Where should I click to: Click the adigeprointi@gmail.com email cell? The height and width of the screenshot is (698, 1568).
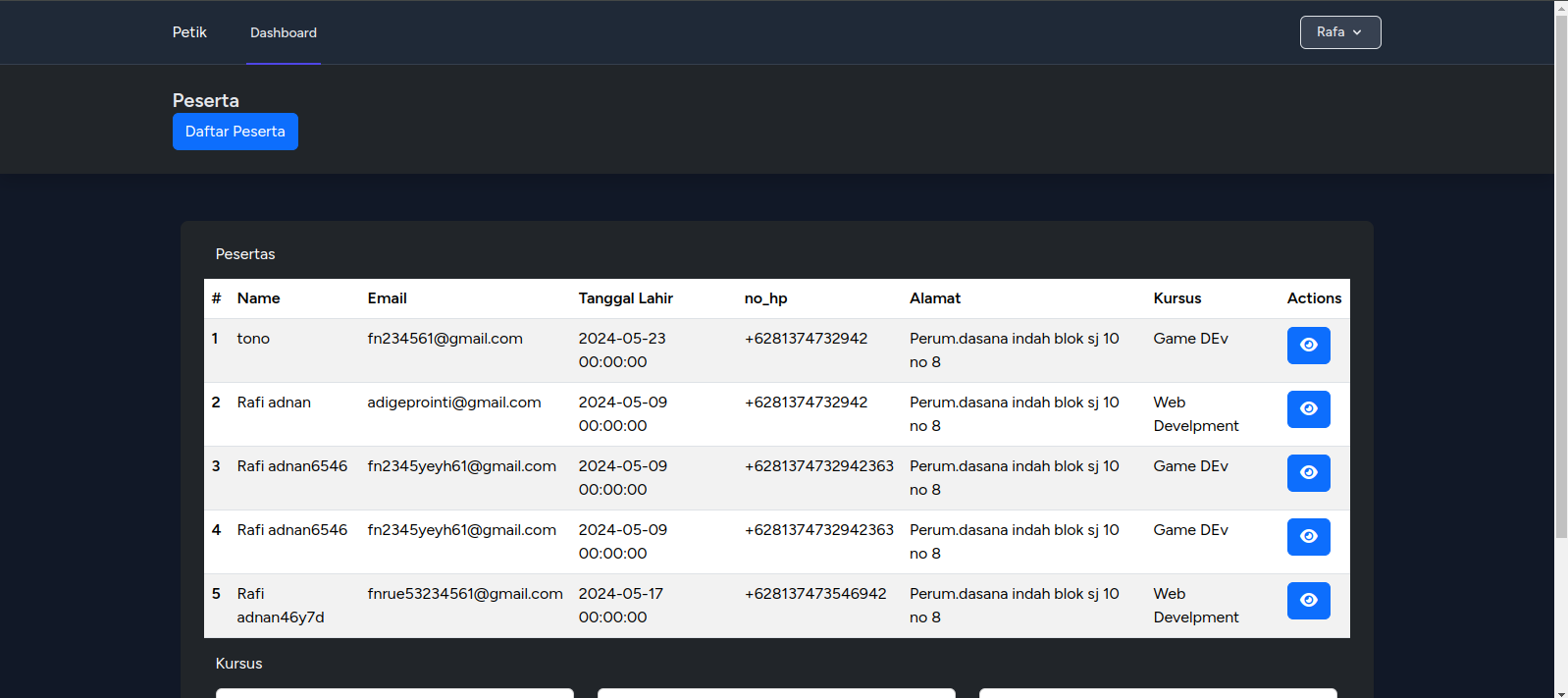454,403
